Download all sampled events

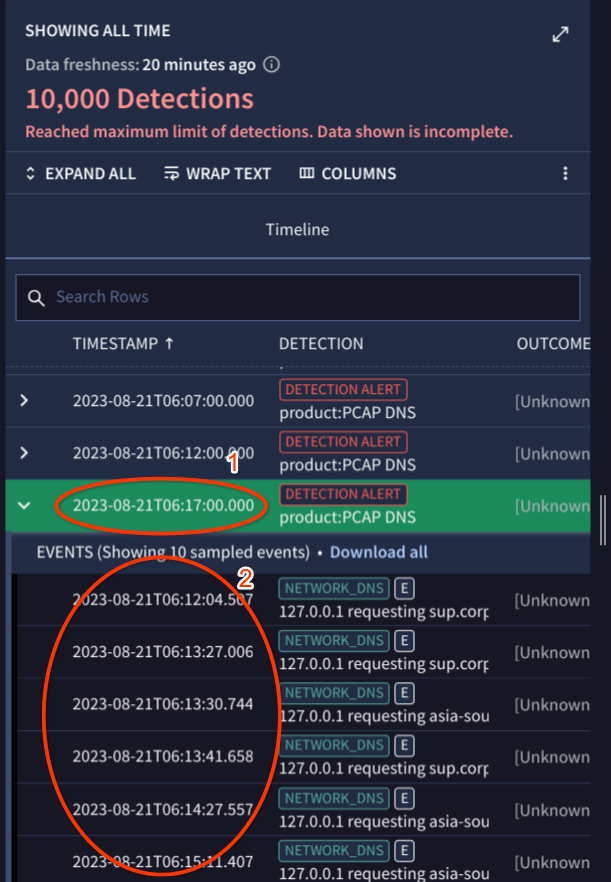(378, 552)
